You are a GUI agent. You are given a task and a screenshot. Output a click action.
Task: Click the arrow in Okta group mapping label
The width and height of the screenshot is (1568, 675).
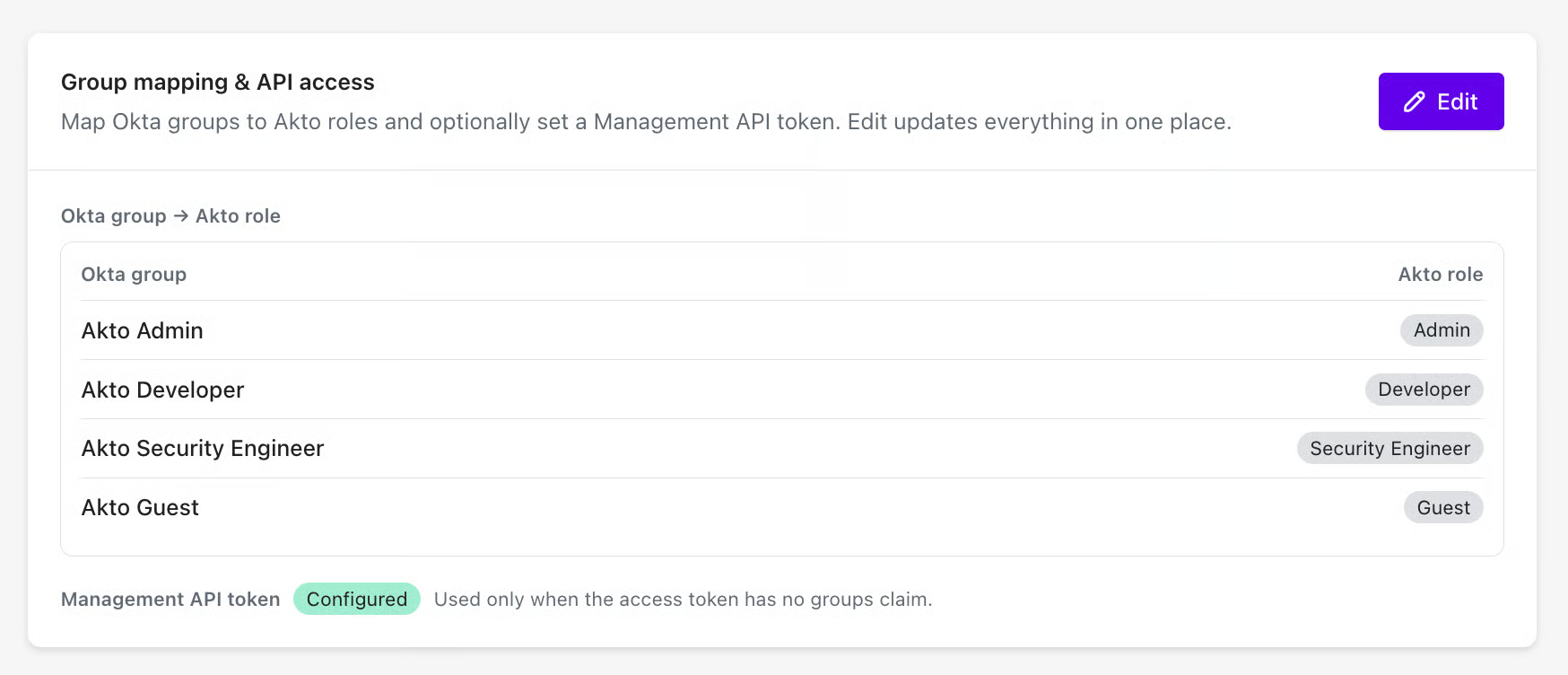181,216
